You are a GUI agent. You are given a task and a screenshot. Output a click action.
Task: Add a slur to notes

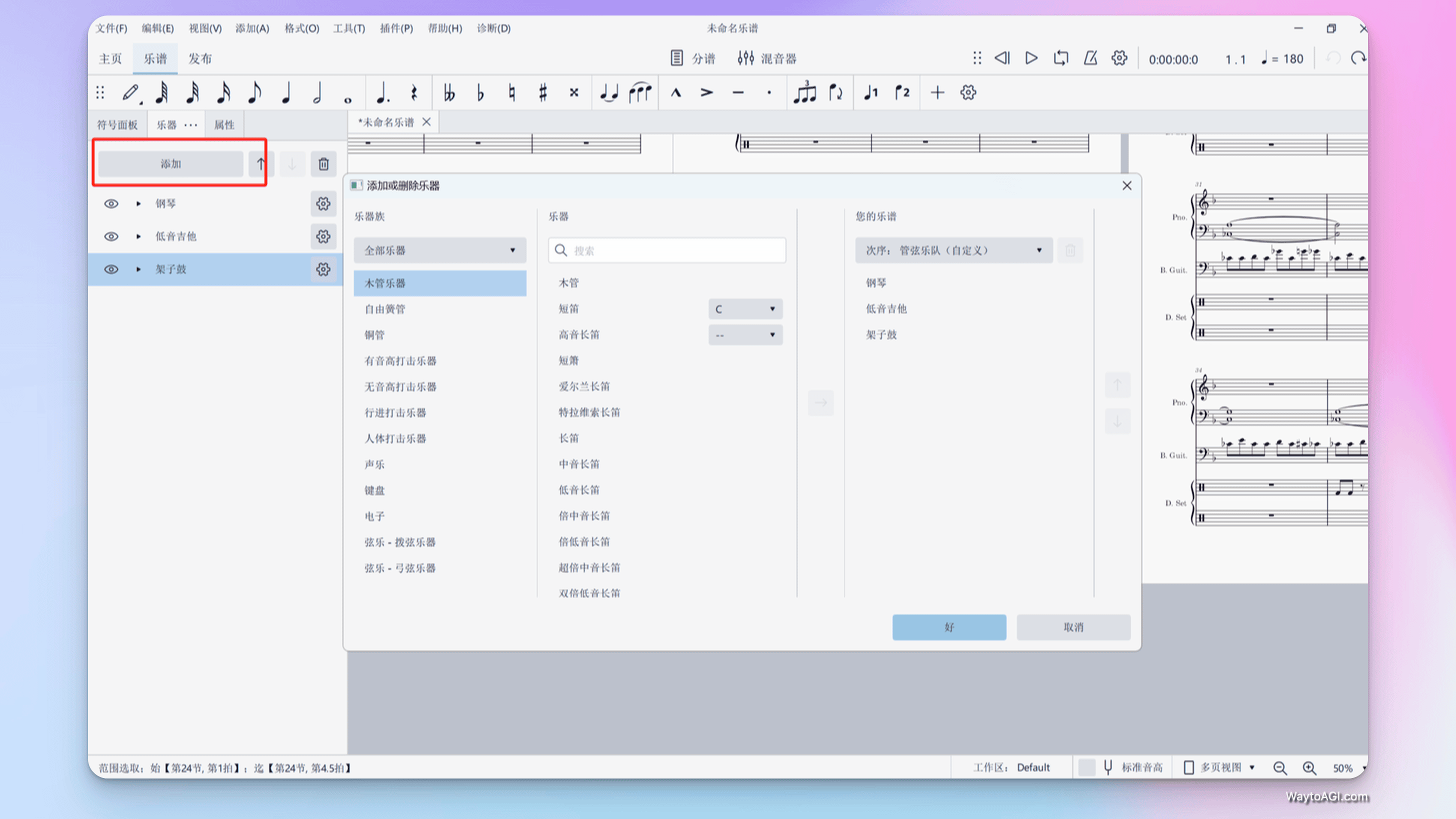(x=640, y=92)
